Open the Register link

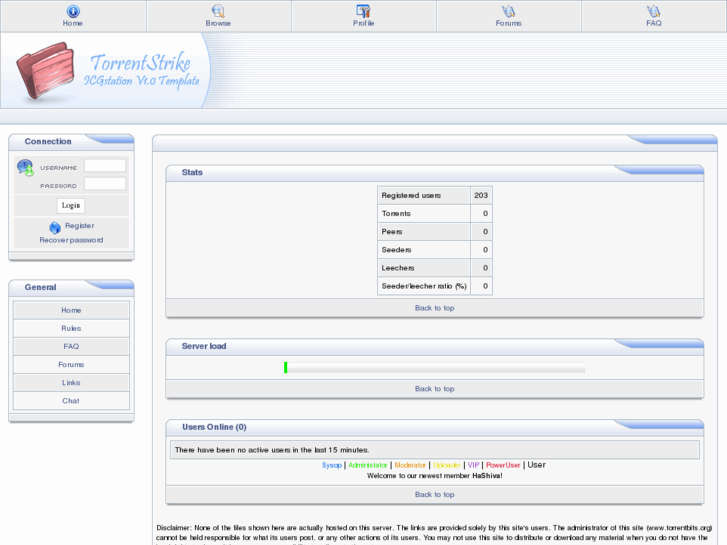pos(79,225)
